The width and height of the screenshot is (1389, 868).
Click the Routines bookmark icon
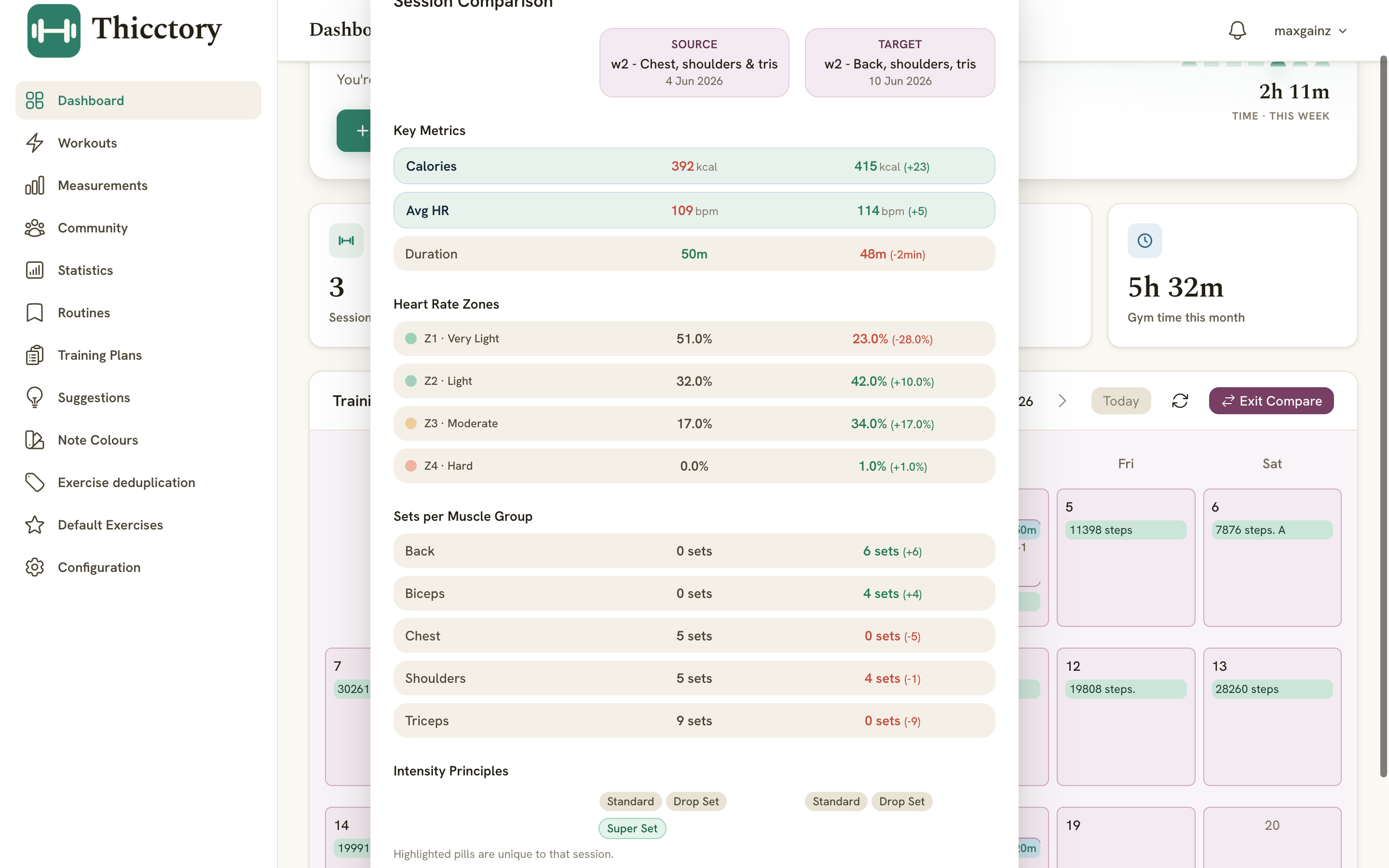(34, 313)
